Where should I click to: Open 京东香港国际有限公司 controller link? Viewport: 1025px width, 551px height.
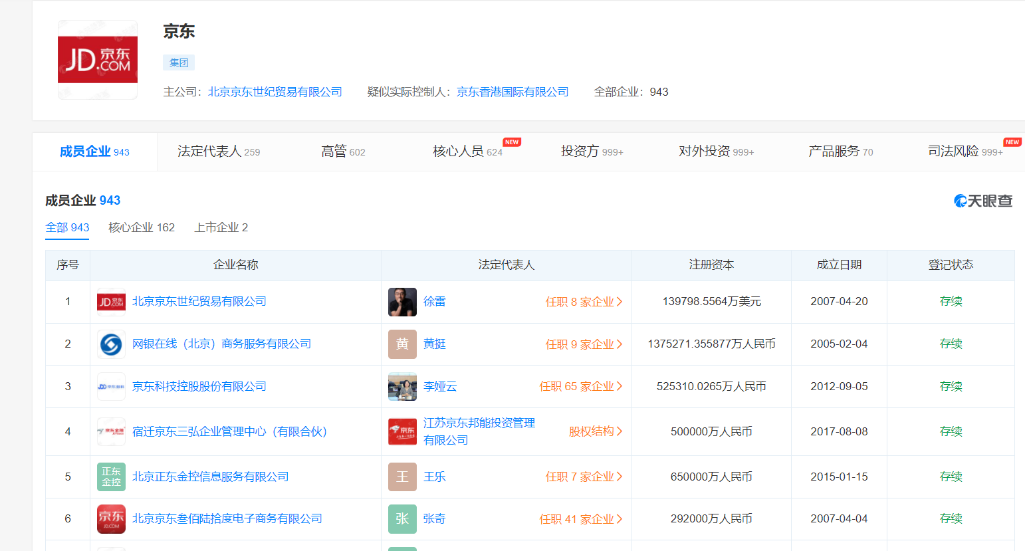pyautogui.click(x=512, y=92)
